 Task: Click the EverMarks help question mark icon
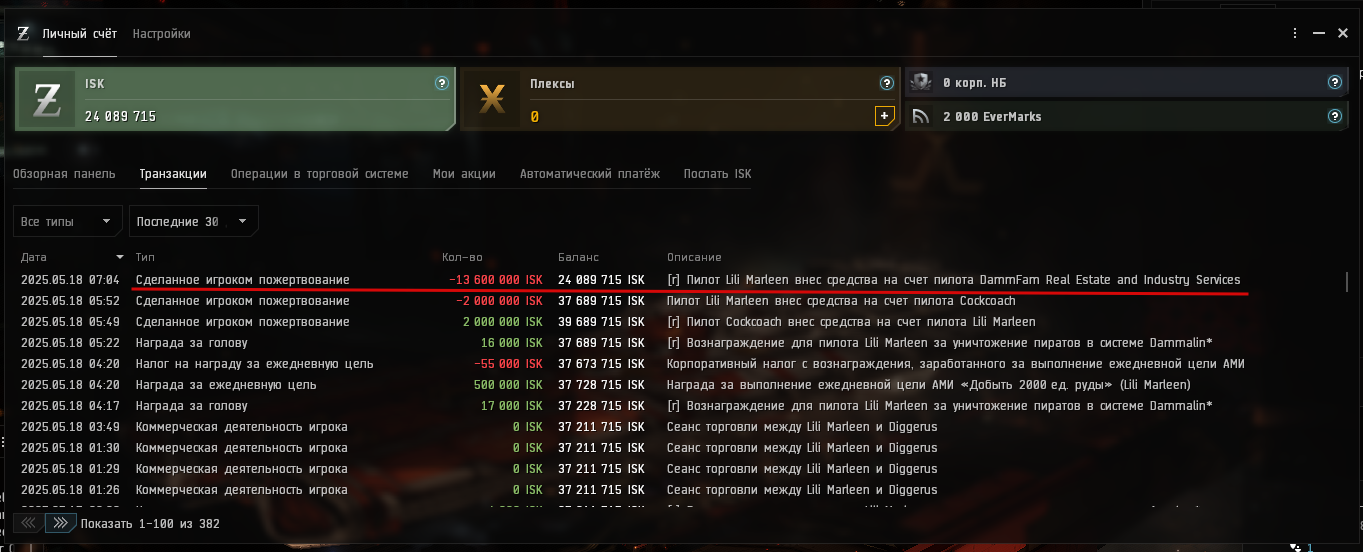pos(1334,116)
